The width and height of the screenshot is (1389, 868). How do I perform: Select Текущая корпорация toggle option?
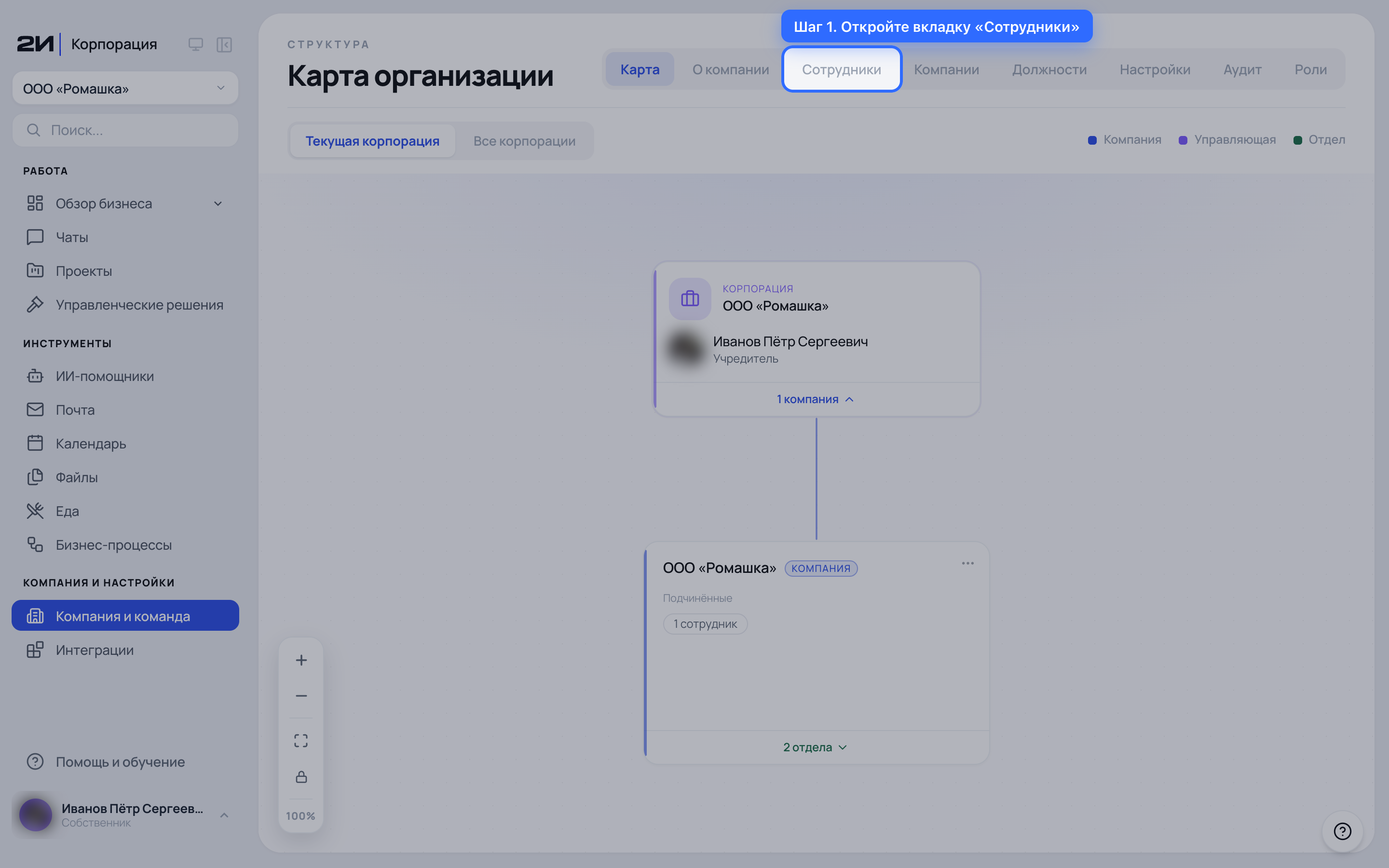pos(372,141)
